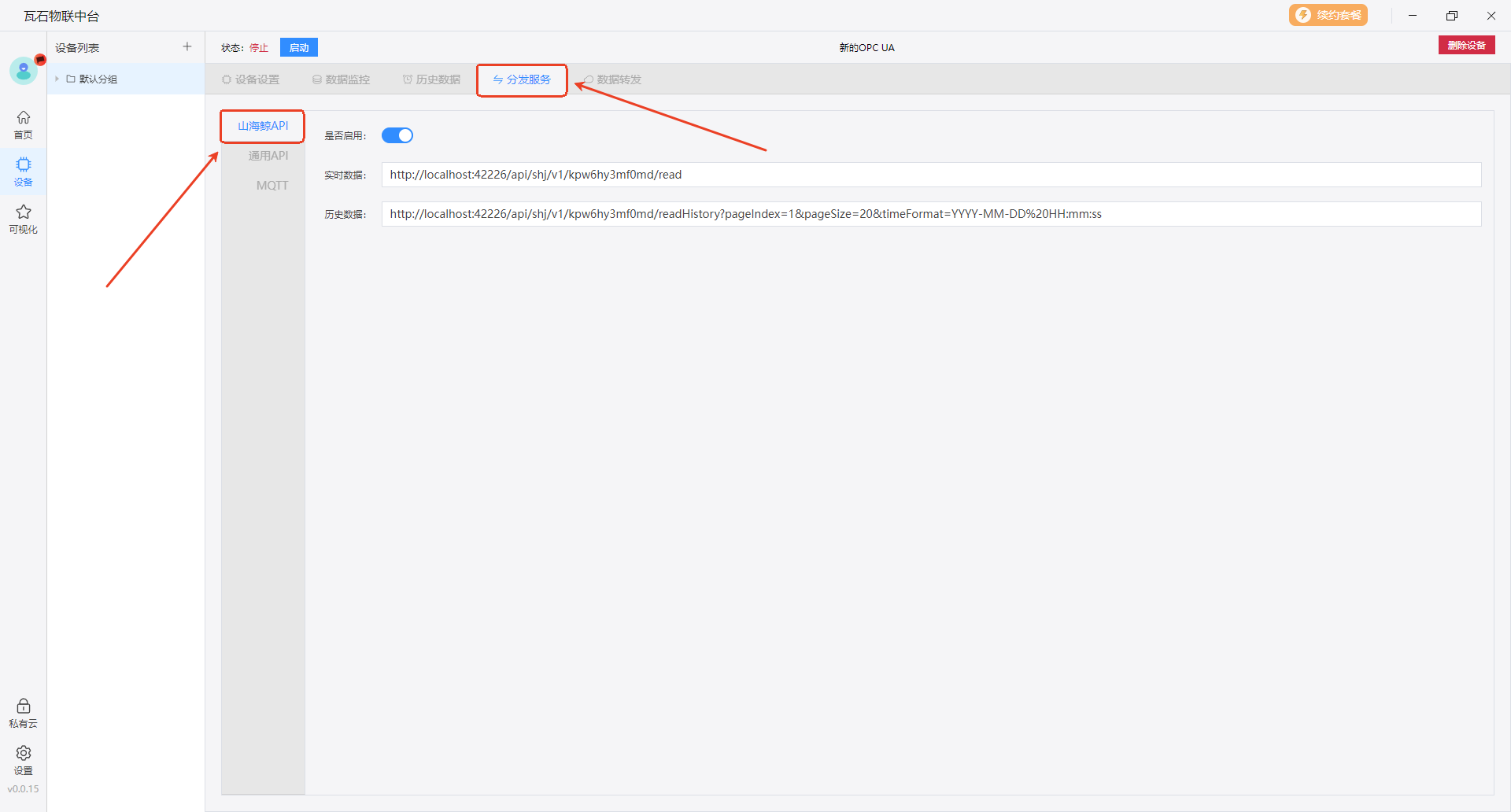Select the MQTT side tab
This screenshot has height=812, width=1511.
point(272,186)
